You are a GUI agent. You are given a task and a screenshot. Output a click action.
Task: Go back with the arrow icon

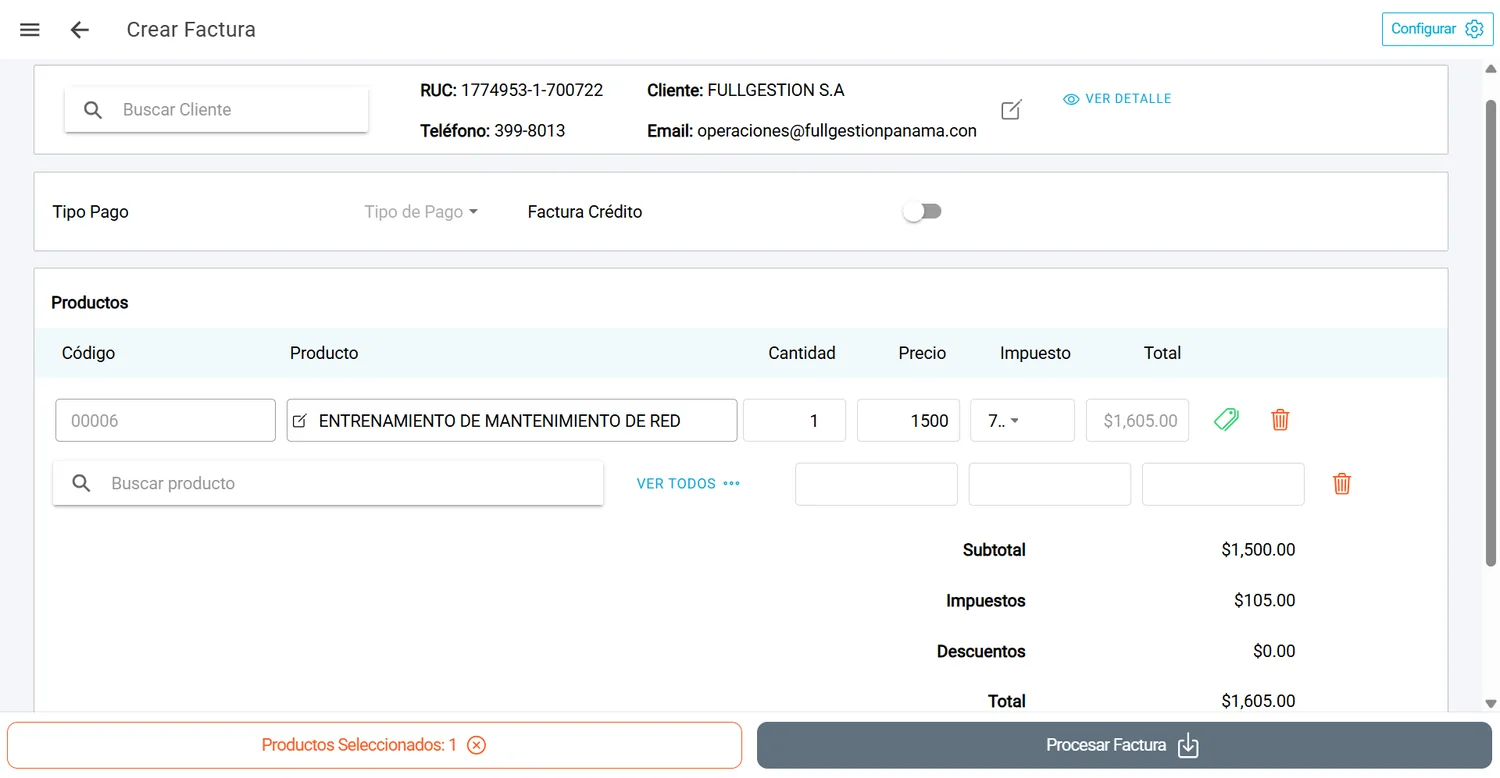coord(80,30)
